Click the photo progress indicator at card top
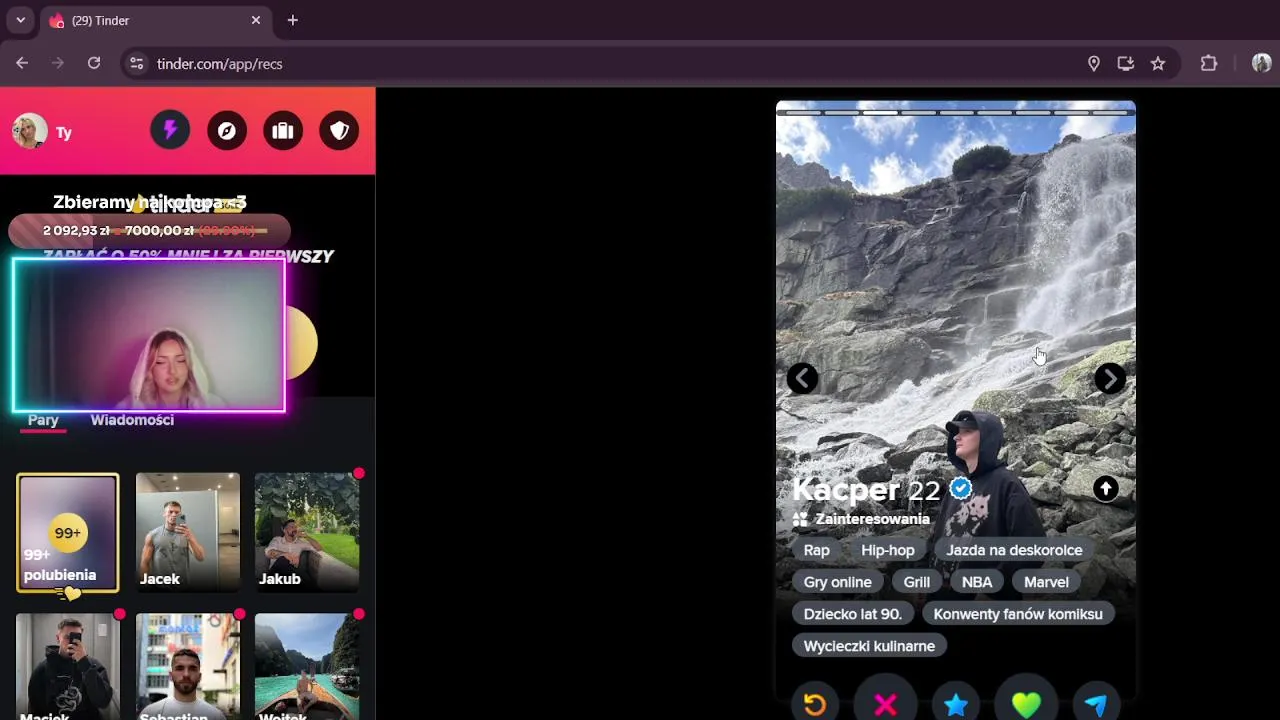Image resolution: width=1280 pixels, height=720 pixels. pyautogui.click(x=956, y=113)
